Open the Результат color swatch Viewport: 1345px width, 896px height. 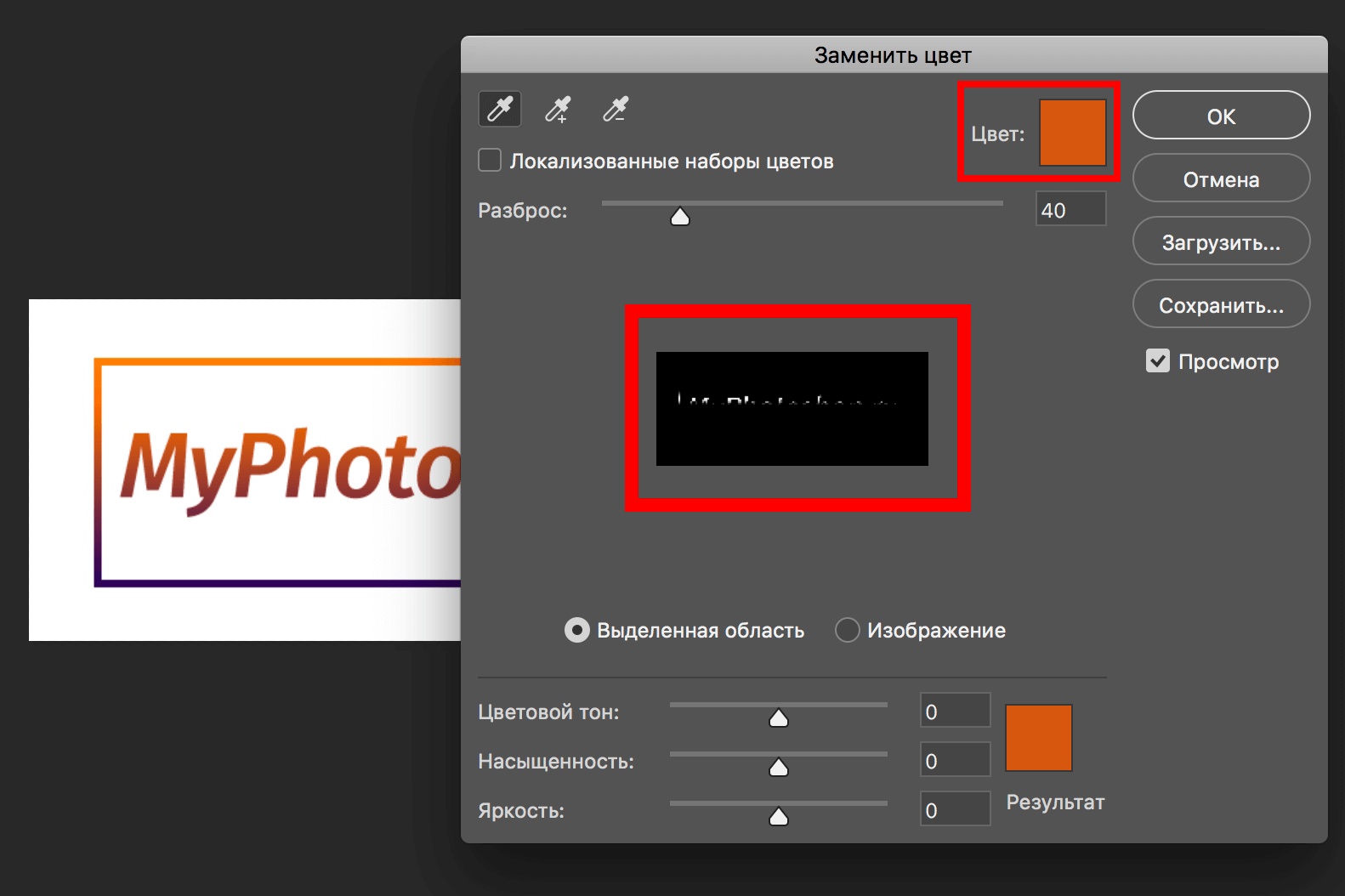tap(1039, 738)
